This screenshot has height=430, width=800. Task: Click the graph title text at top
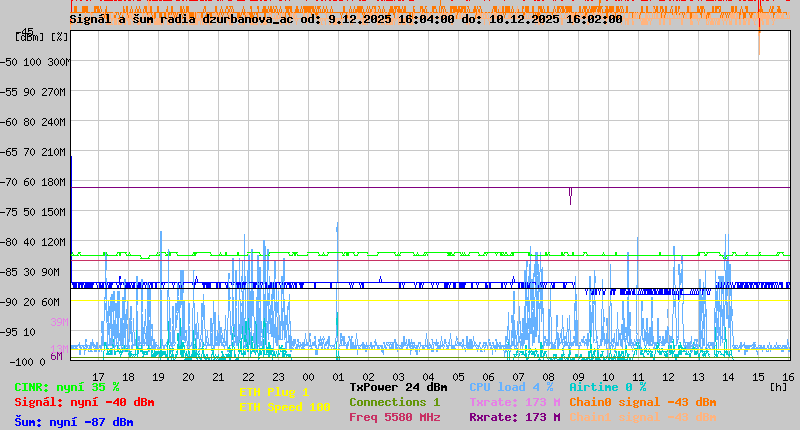tap(345, 19)
